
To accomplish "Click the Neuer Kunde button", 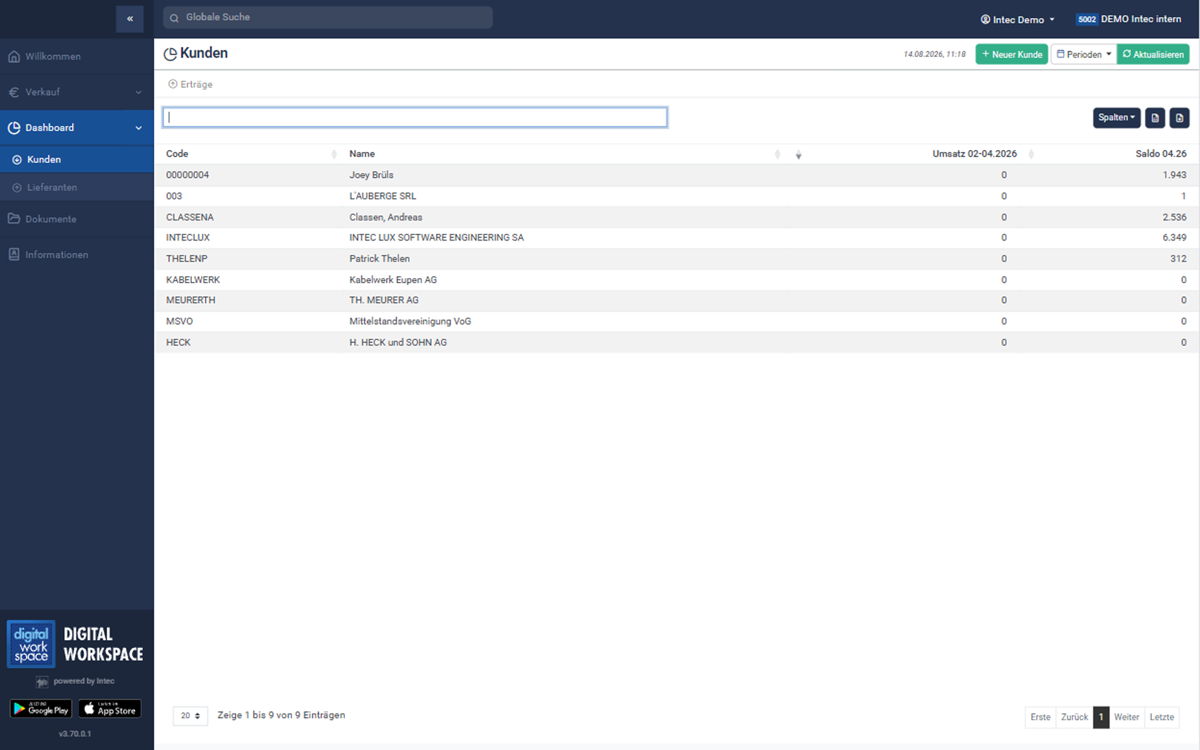I will tap(1012, 54).
